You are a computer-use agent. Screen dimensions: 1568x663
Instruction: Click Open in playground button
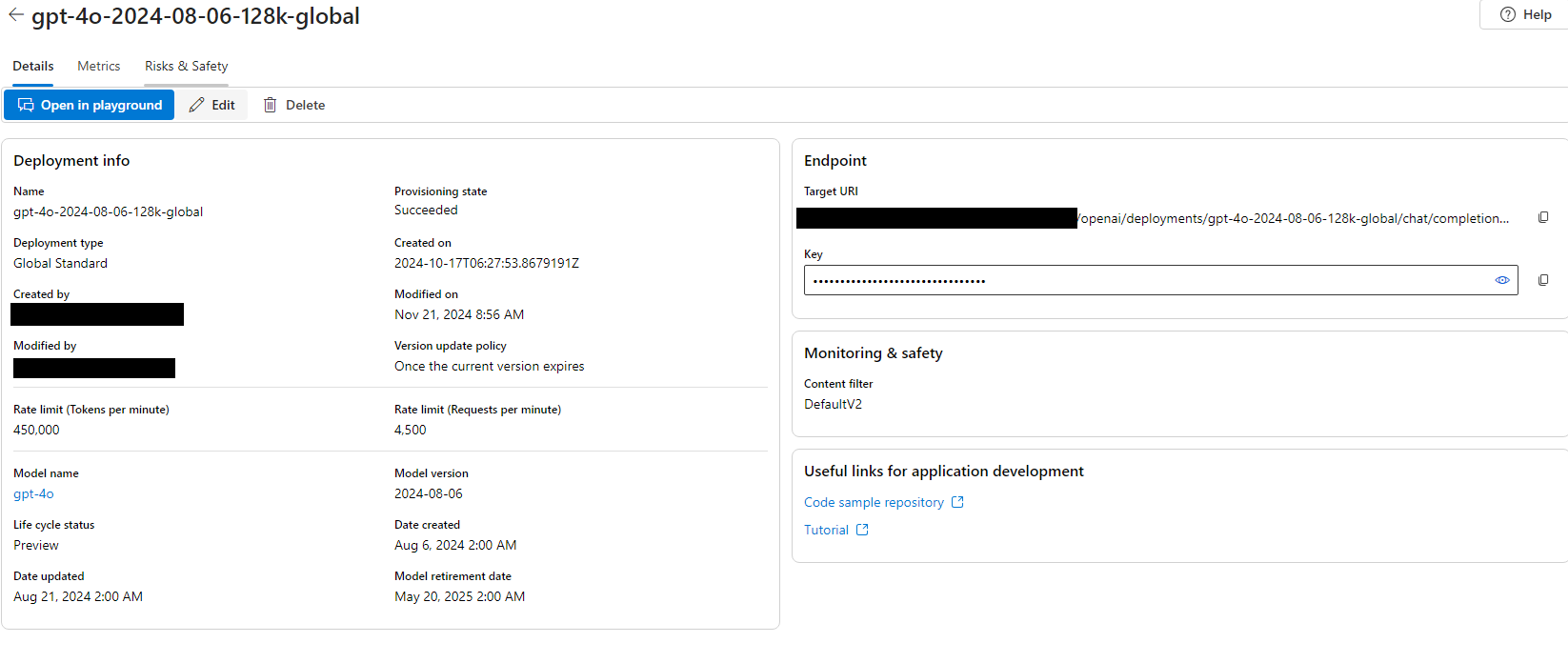point(90,105)
